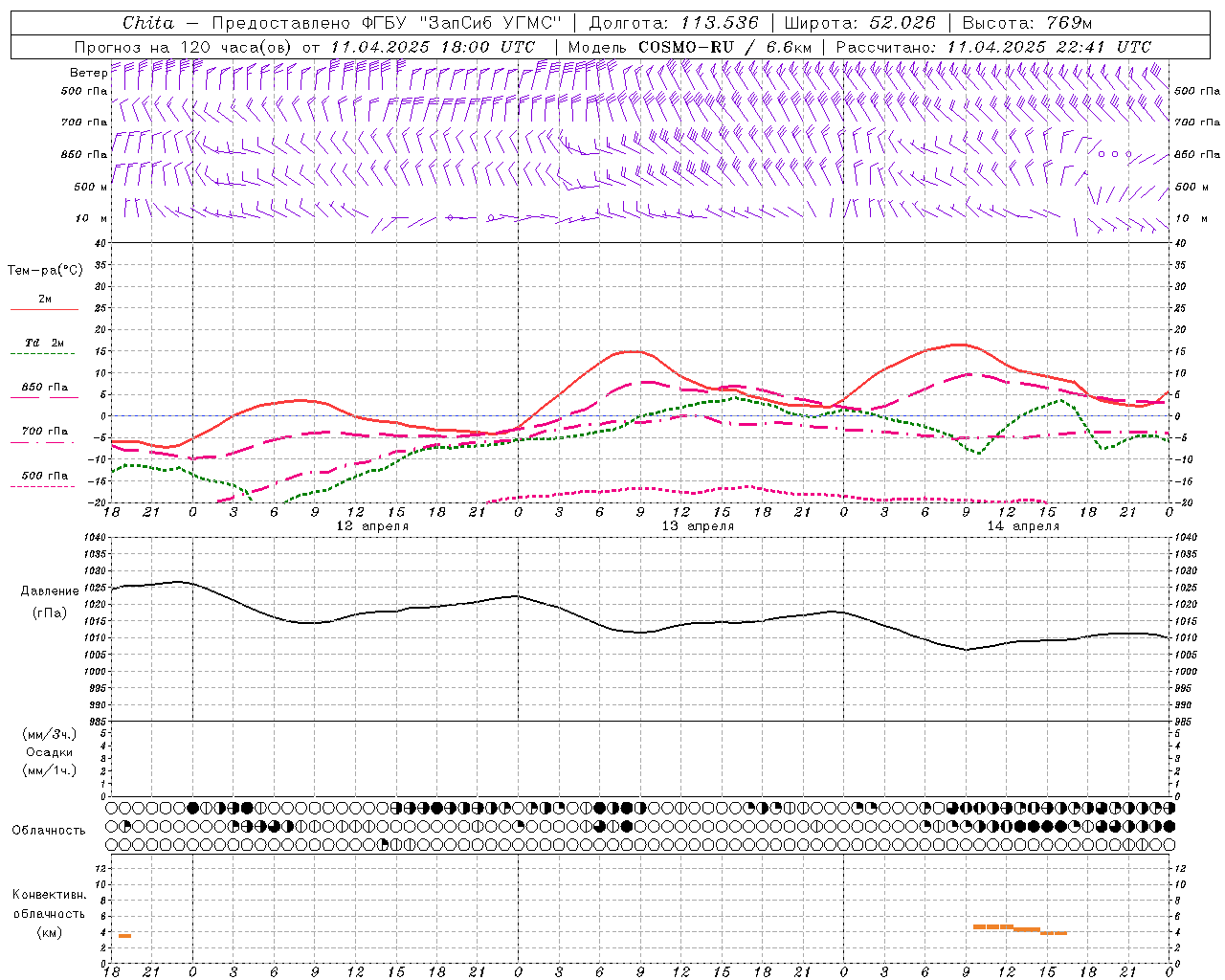Click the 1040 value on left pressure axis
This screenshot has height=980, width=1225.
[x=95, y=537]
